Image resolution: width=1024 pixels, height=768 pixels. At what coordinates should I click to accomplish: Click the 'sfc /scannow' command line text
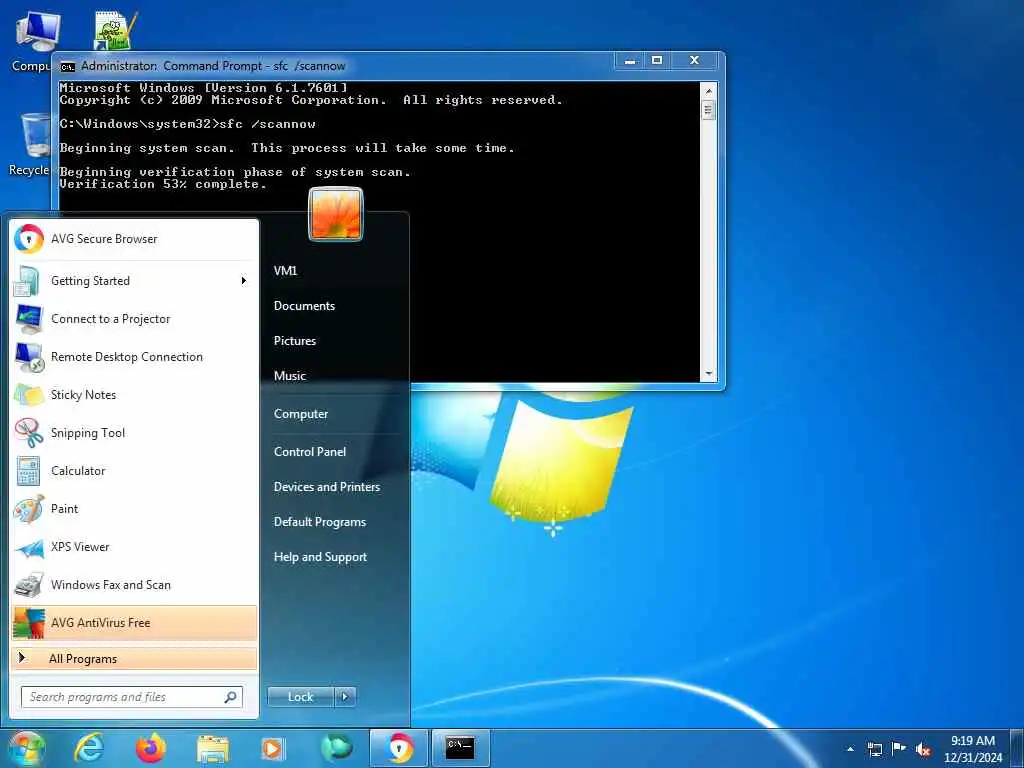(x=268, y=124)
